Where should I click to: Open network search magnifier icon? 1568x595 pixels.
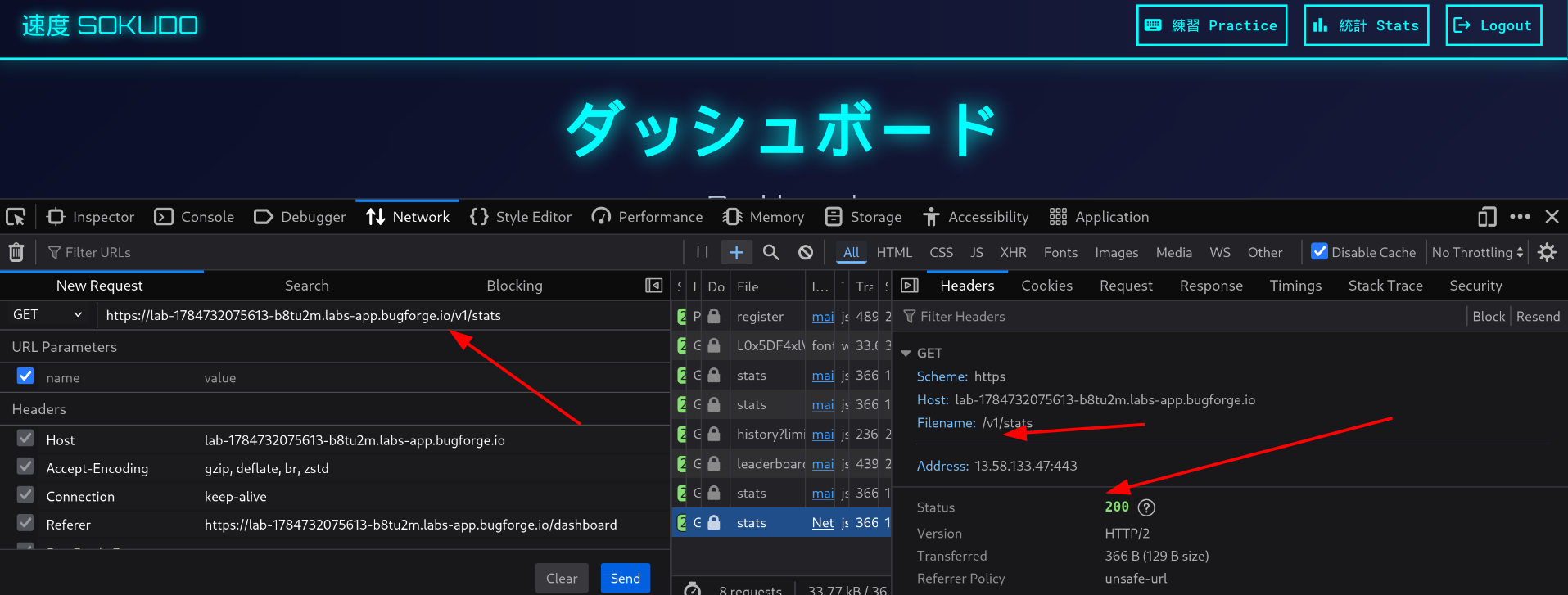tap(770, 252)
